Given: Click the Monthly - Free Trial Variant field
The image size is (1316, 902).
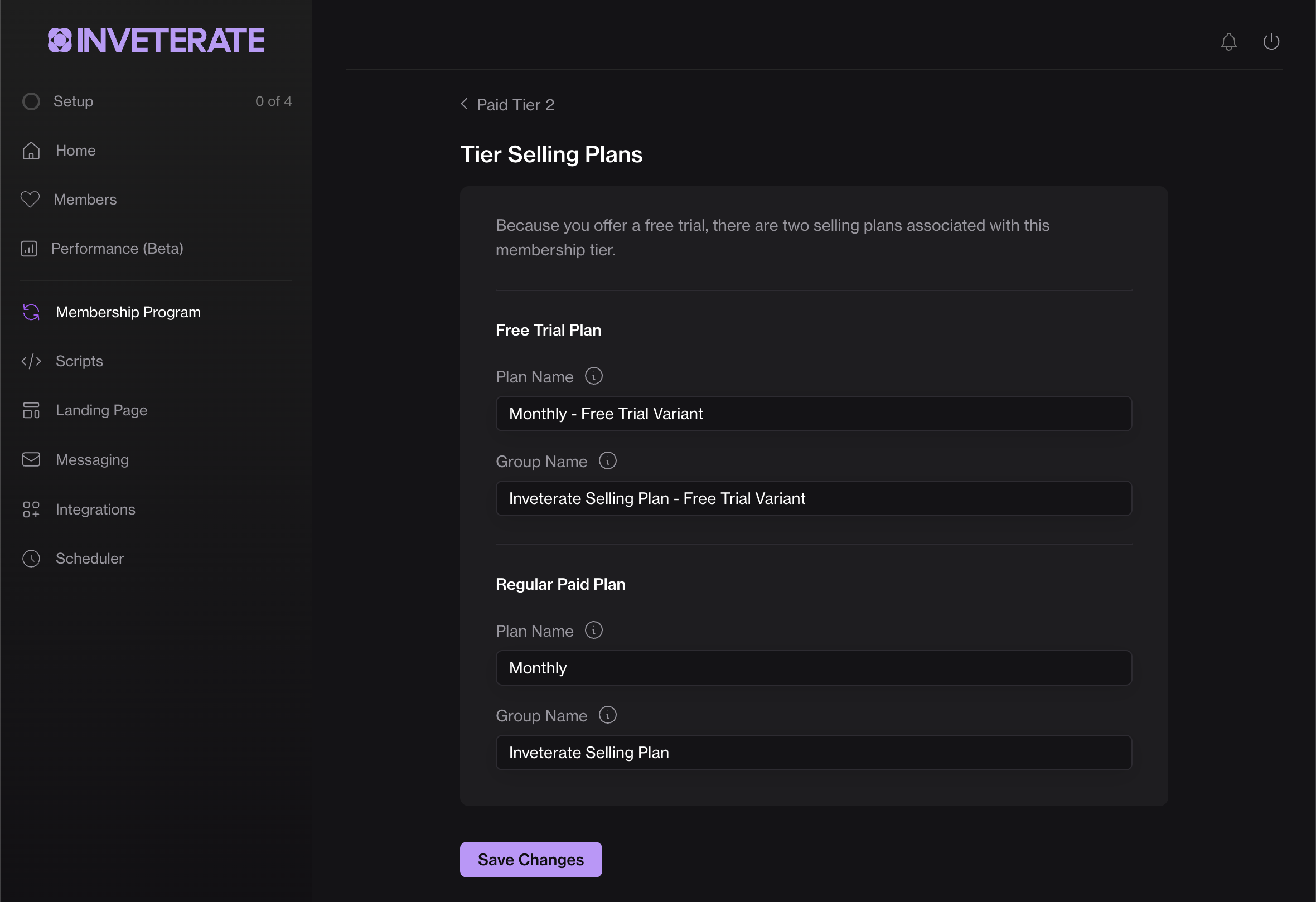Looking at the screenshot, I should pyautogui.click(x=813, y=414).
